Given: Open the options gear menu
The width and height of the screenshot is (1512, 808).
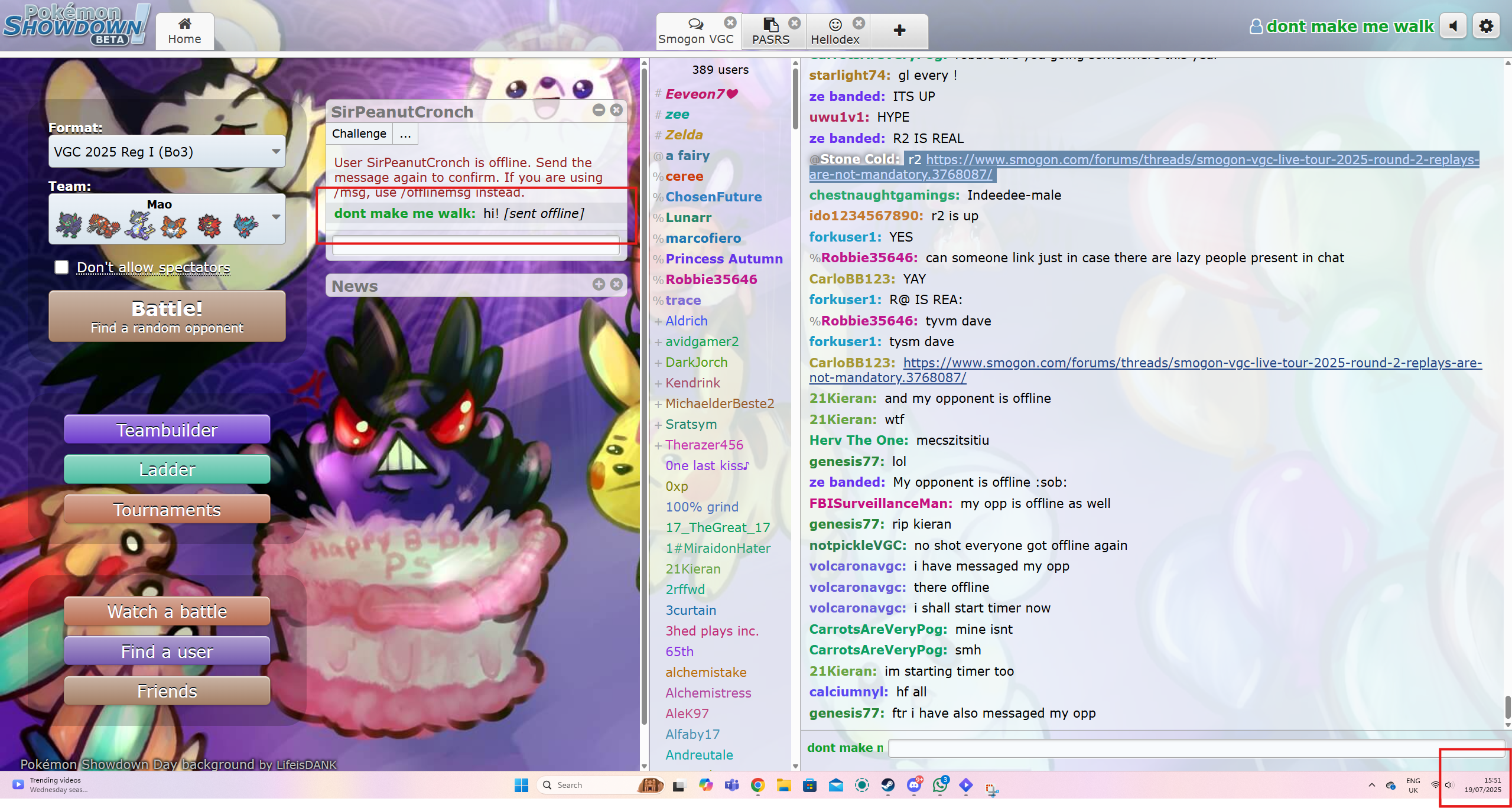Looking at the screenshot, I should coord(1487,26).
